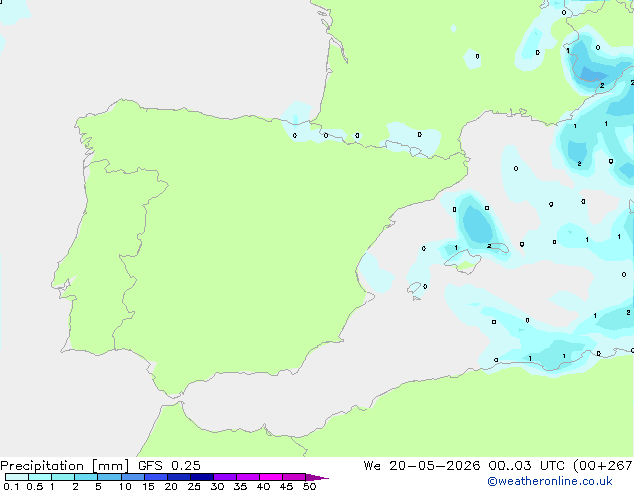This screenshot has height=490, width=634.
Task: Select the 15–20 mm blue legend swatch
Action: point(156,477)
